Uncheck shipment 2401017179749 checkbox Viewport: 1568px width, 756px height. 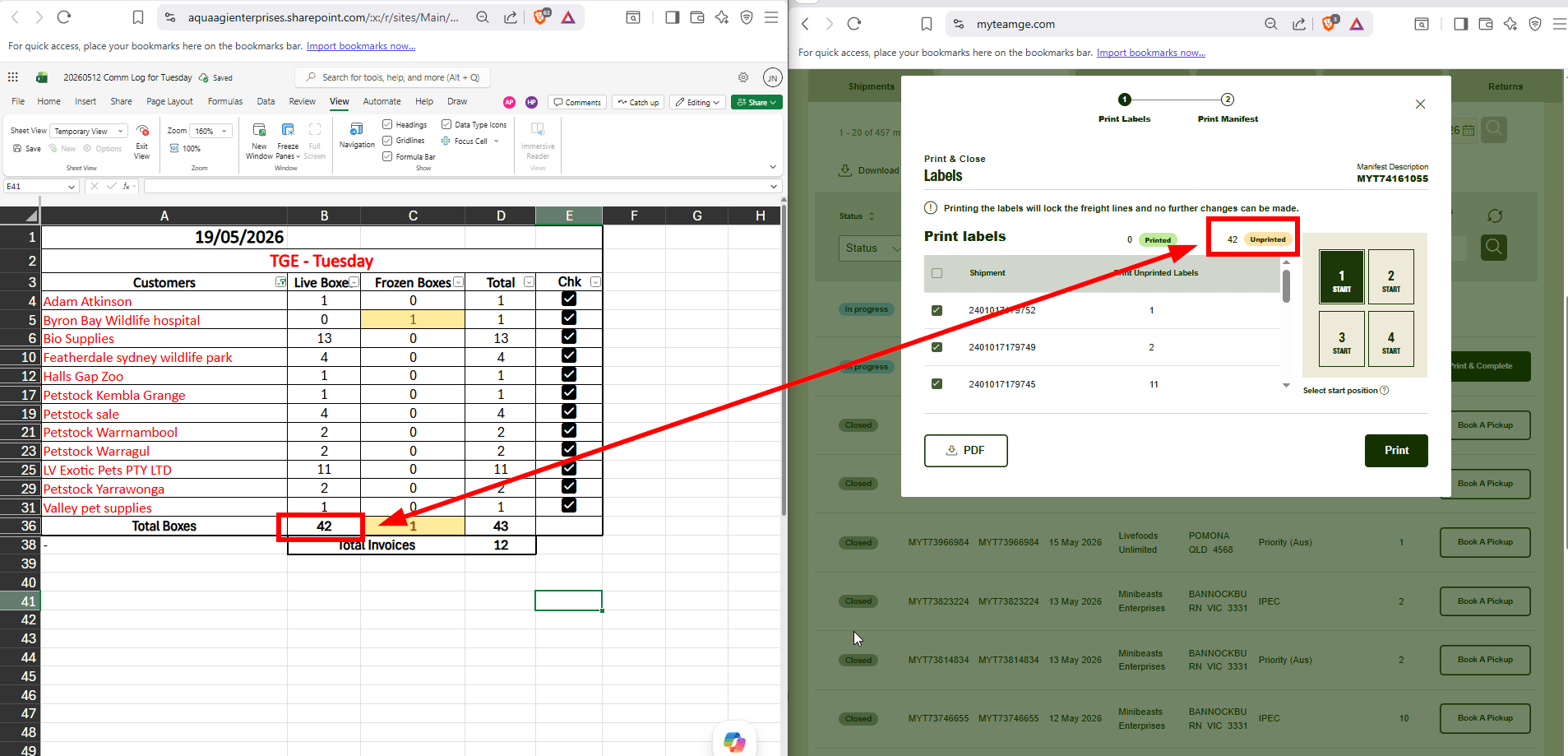[x=937, y=347]
